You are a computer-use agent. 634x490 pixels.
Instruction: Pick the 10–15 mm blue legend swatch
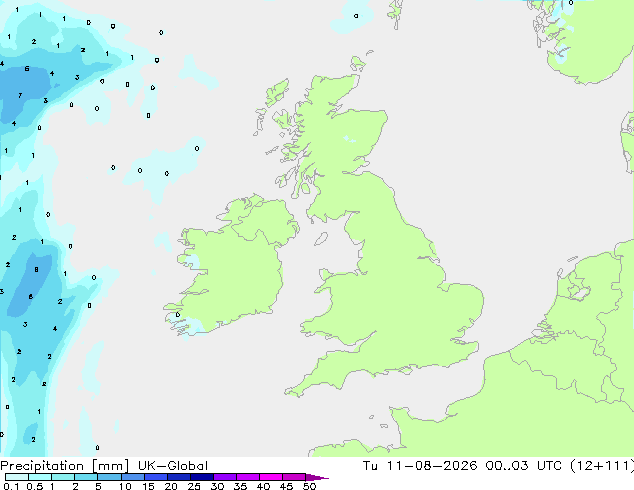coord(133,477)
